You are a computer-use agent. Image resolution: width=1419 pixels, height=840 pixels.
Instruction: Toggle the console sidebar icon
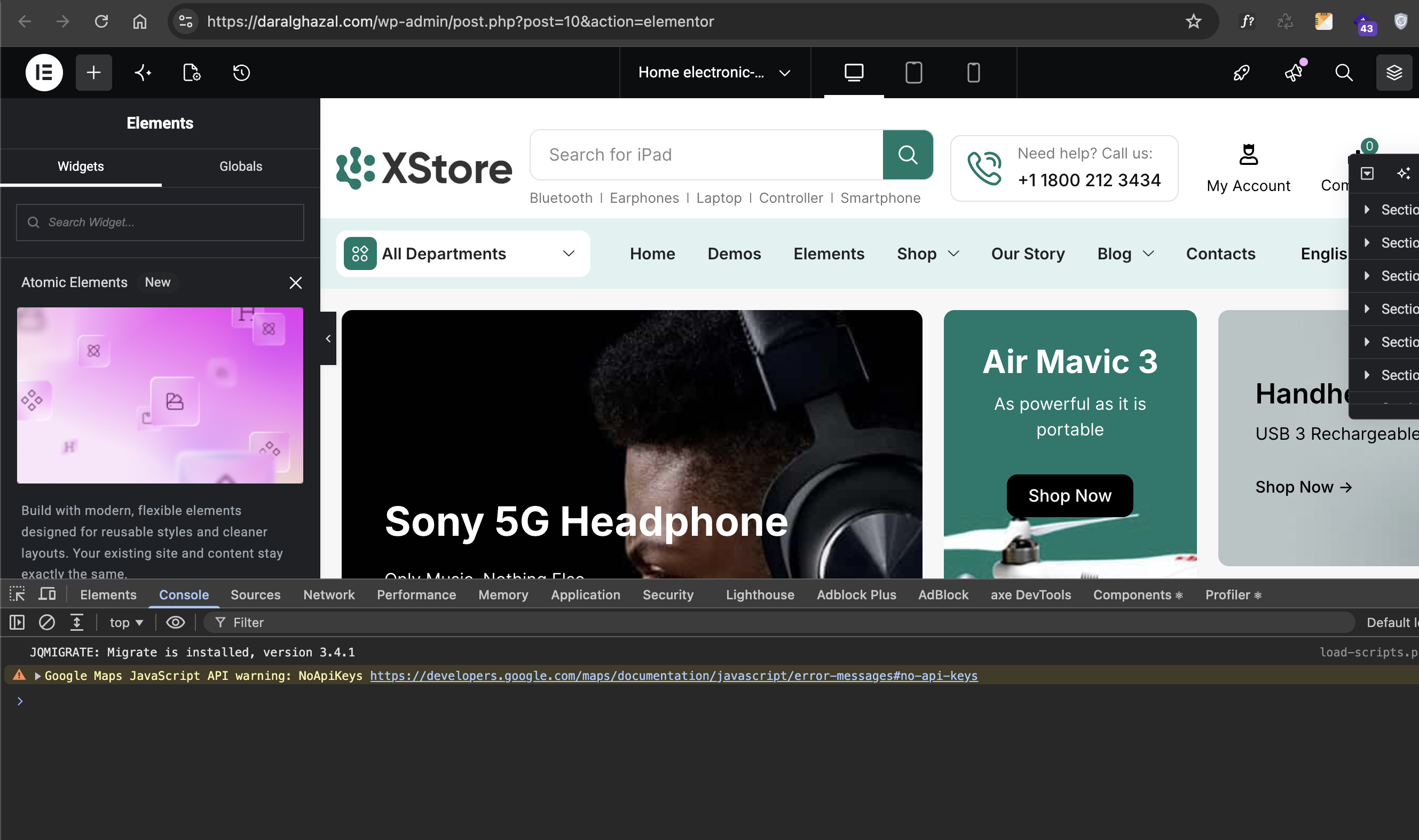point(18,623)
